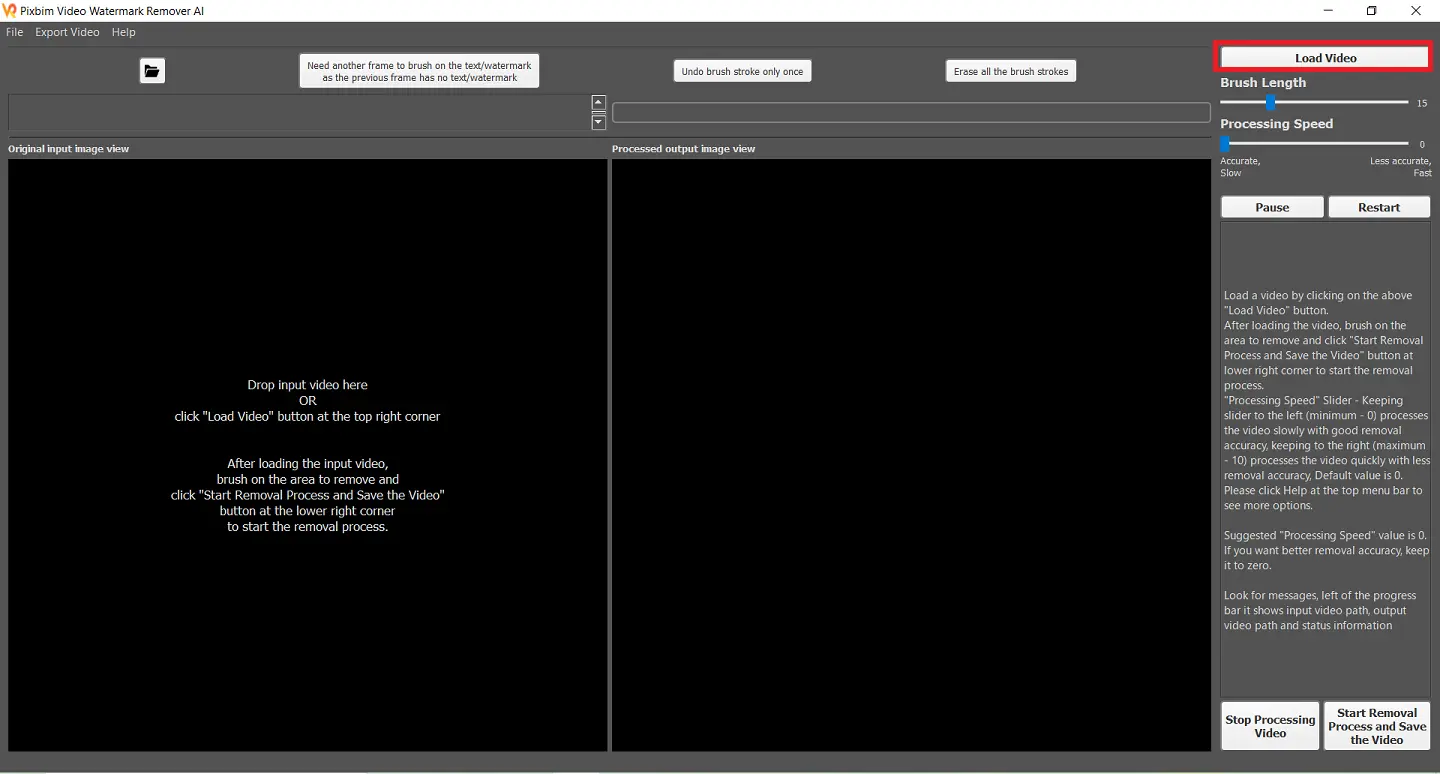Click the Original input image view drop area
The width and height of the screenshot is (1440, 774).
307,455
